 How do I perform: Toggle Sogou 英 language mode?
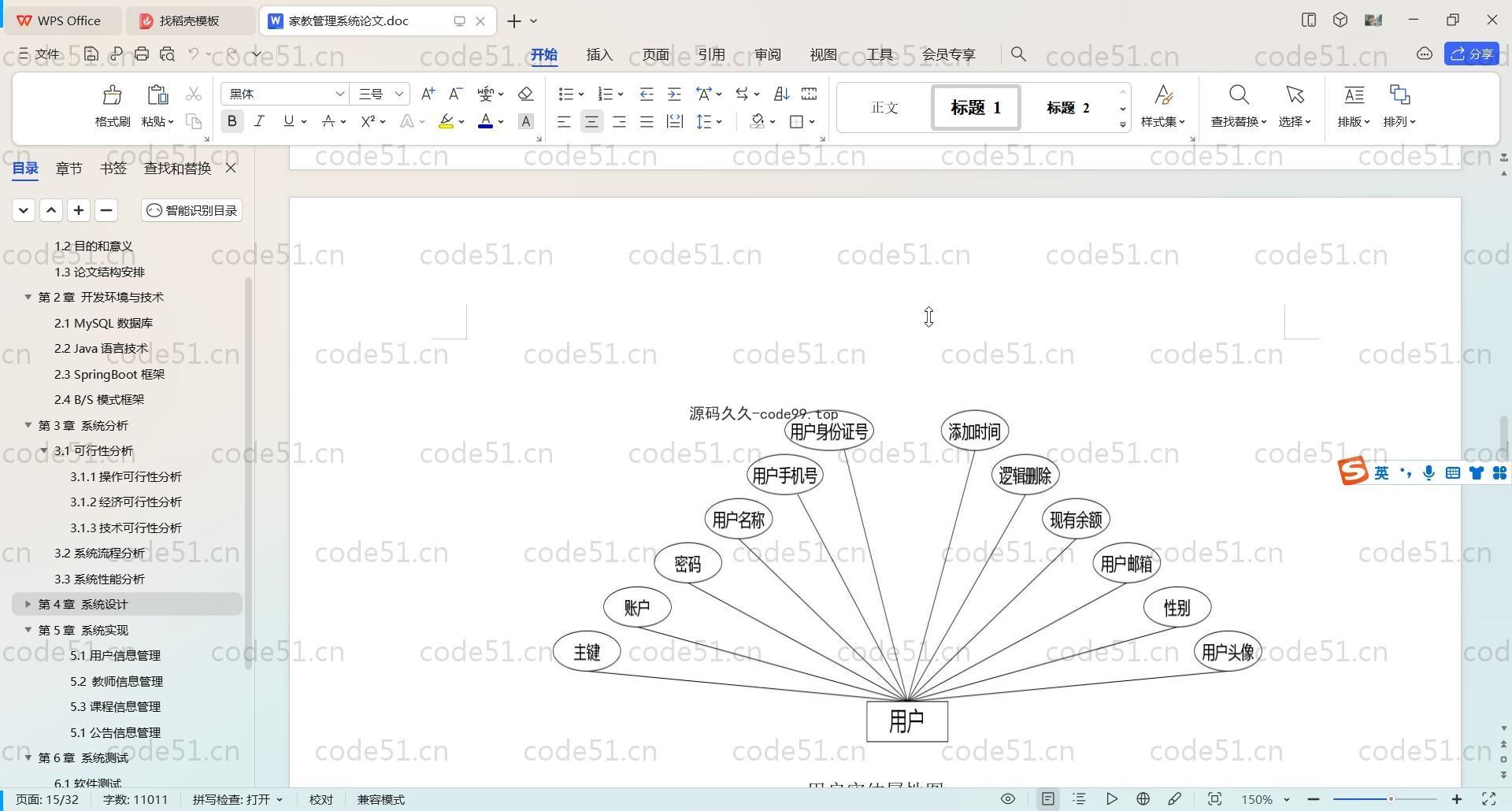point(1381,472)
